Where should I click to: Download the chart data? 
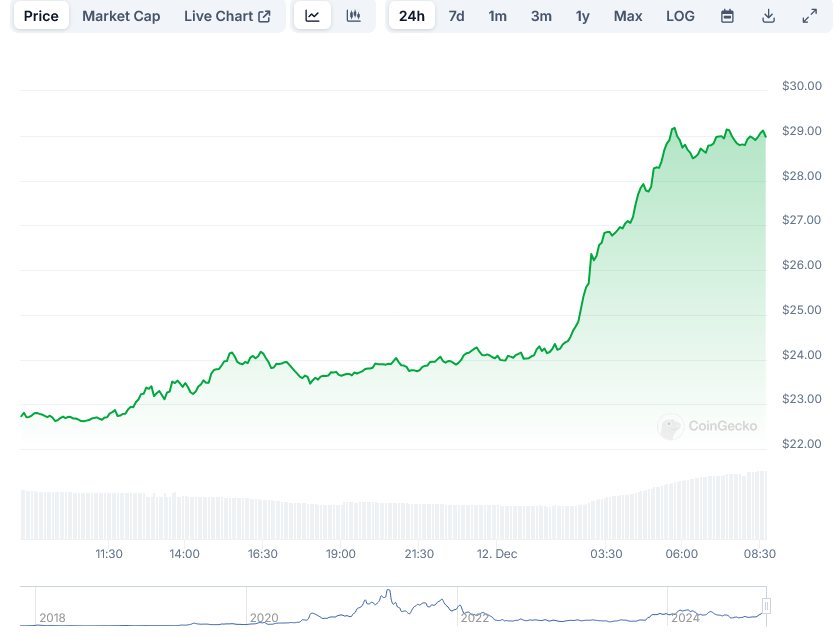(x=768, y=16)
